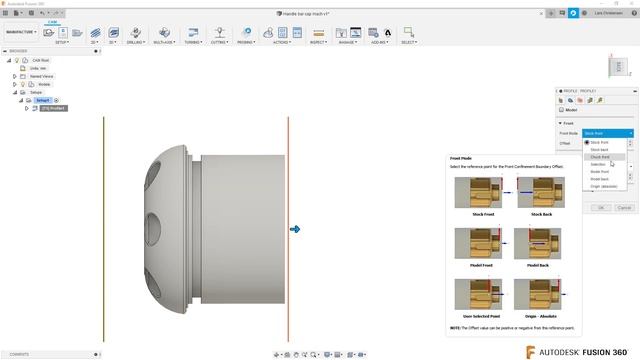Choose Origin (absolute) from list
This screenshot has width=640, height=360.
604,187
